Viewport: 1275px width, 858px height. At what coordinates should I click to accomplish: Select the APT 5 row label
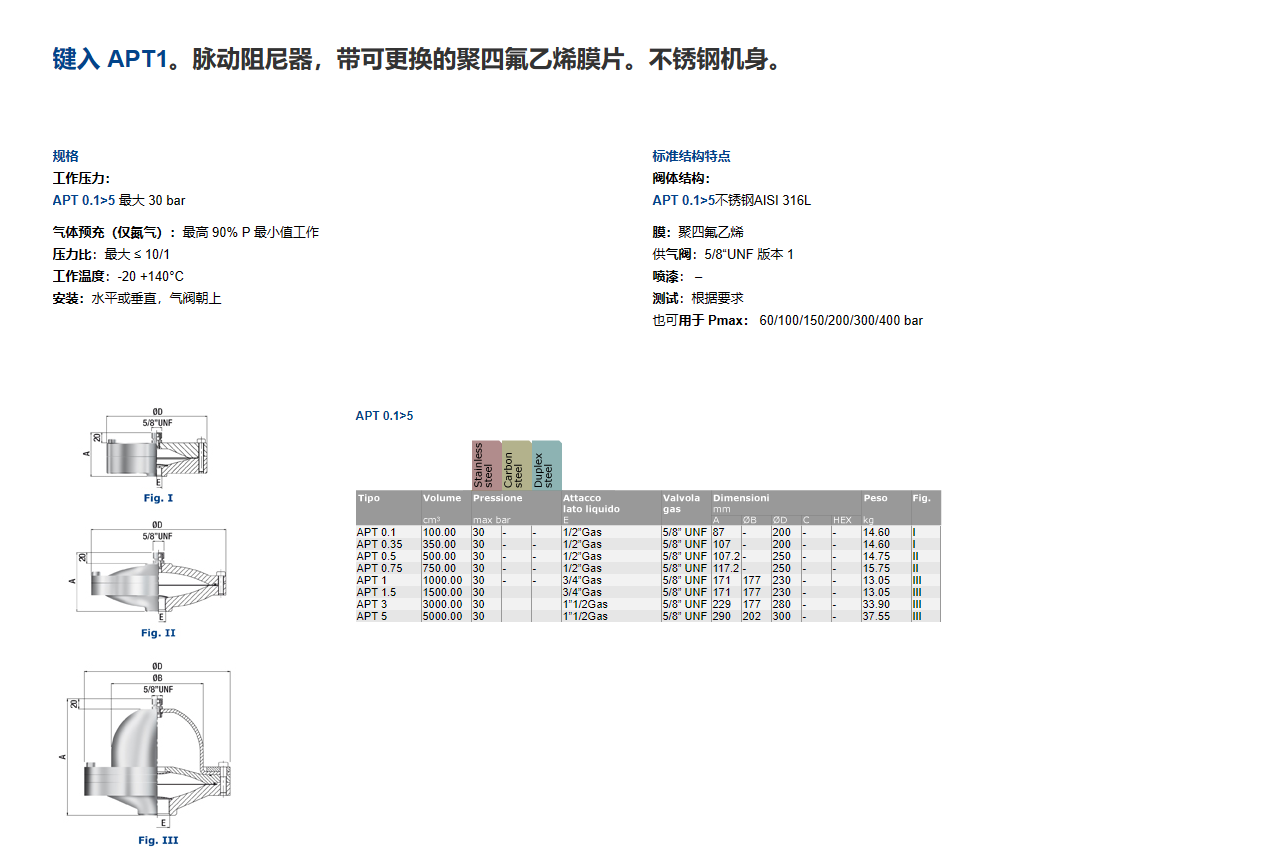(x=372, y=616)
